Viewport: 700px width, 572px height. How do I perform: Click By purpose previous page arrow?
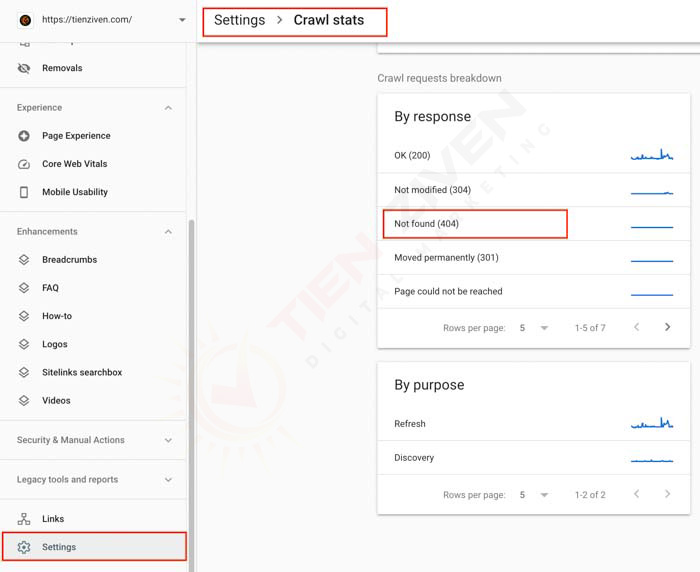pyautogui.click(x=637, y=494)
